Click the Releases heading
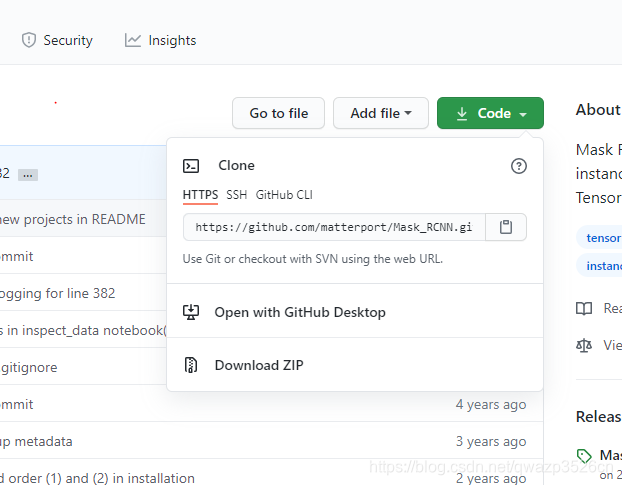This screenshot has height=485, width=622. point(599,416)
